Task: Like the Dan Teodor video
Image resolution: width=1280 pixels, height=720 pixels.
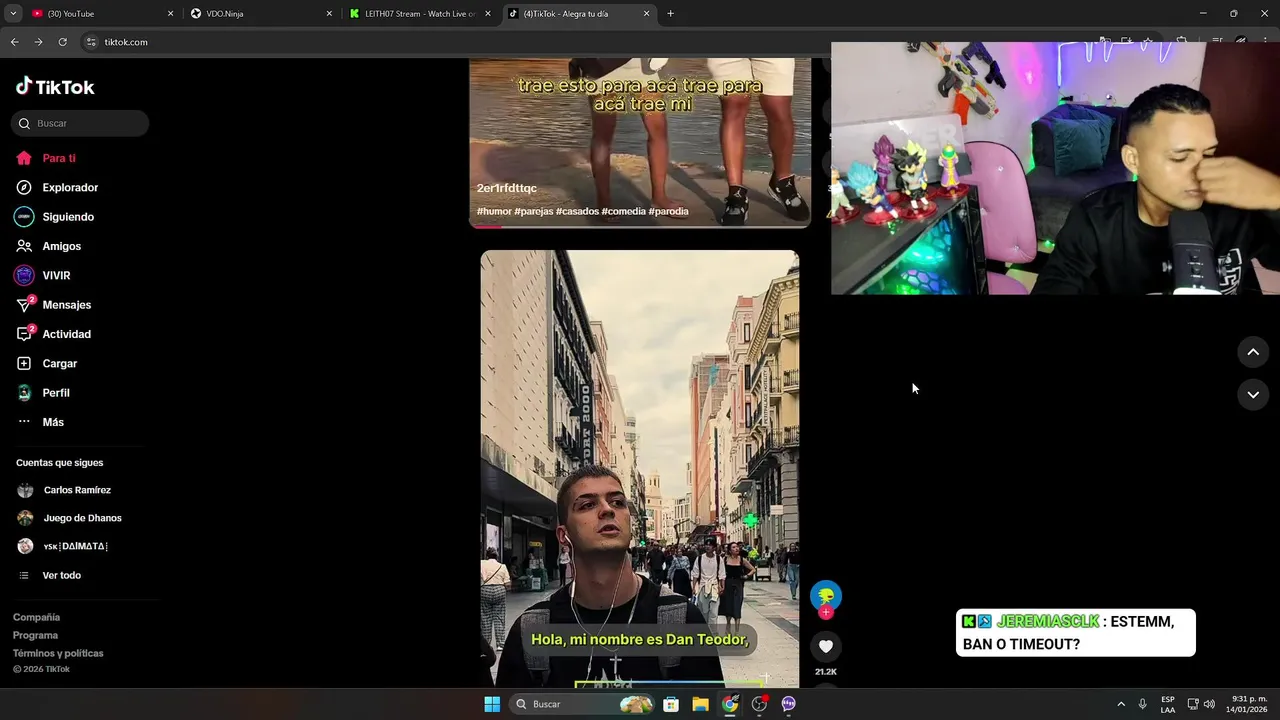Action: tap(826, 646)
